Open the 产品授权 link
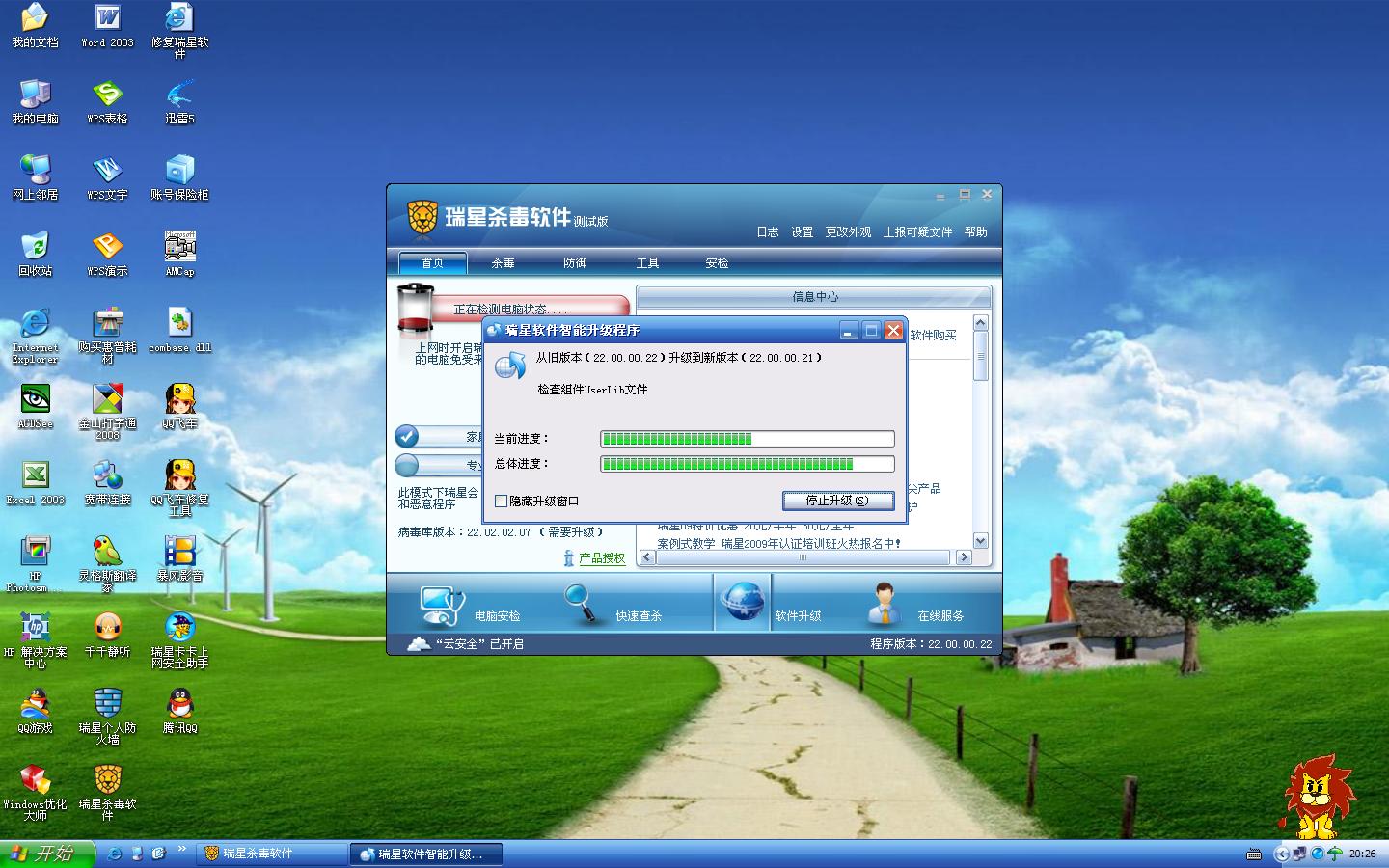 point(602,558)
